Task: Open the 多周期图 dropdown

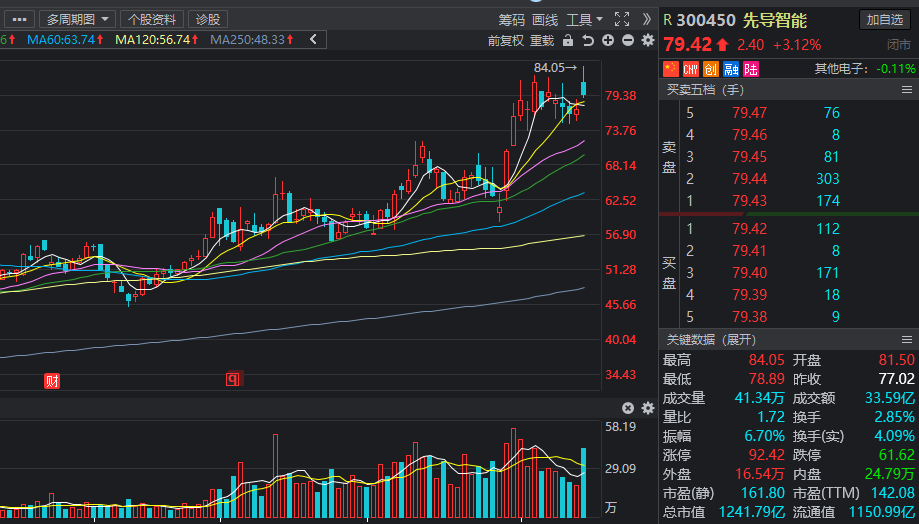Action: click(x=77, y=19)
